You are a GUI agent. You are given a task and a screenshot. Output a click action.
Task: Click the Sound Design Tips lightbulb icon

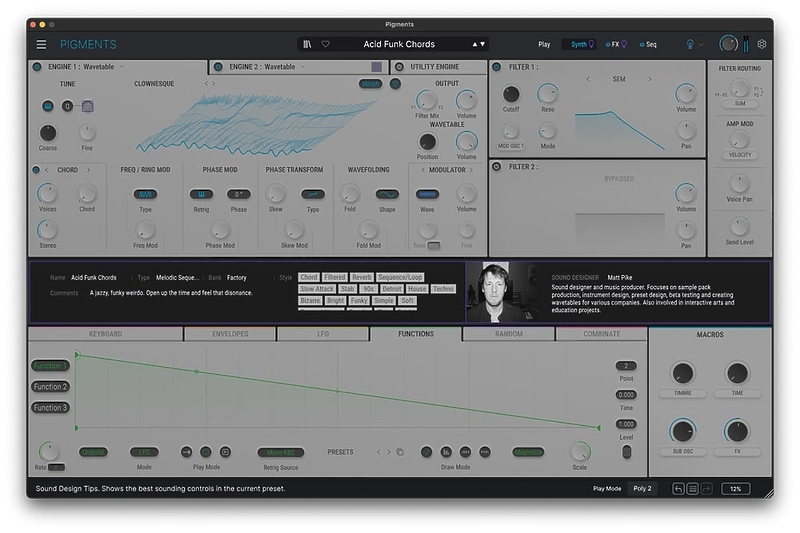[x=690, y=44]
